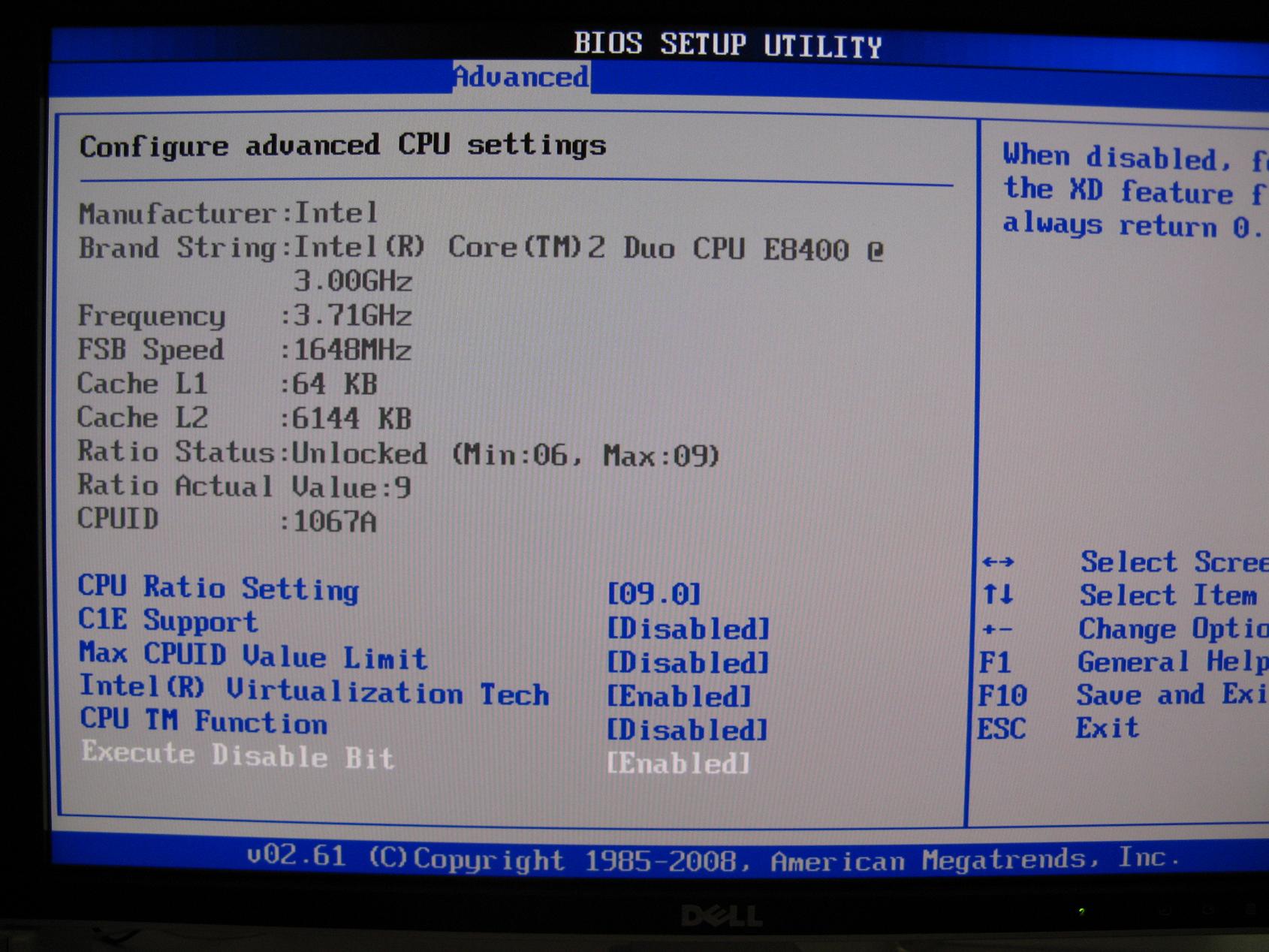This screenshot has height=952, width=1269.
Task: Click the Brand String Core 2 Duo E8400 line
Action: coord(481,249)
